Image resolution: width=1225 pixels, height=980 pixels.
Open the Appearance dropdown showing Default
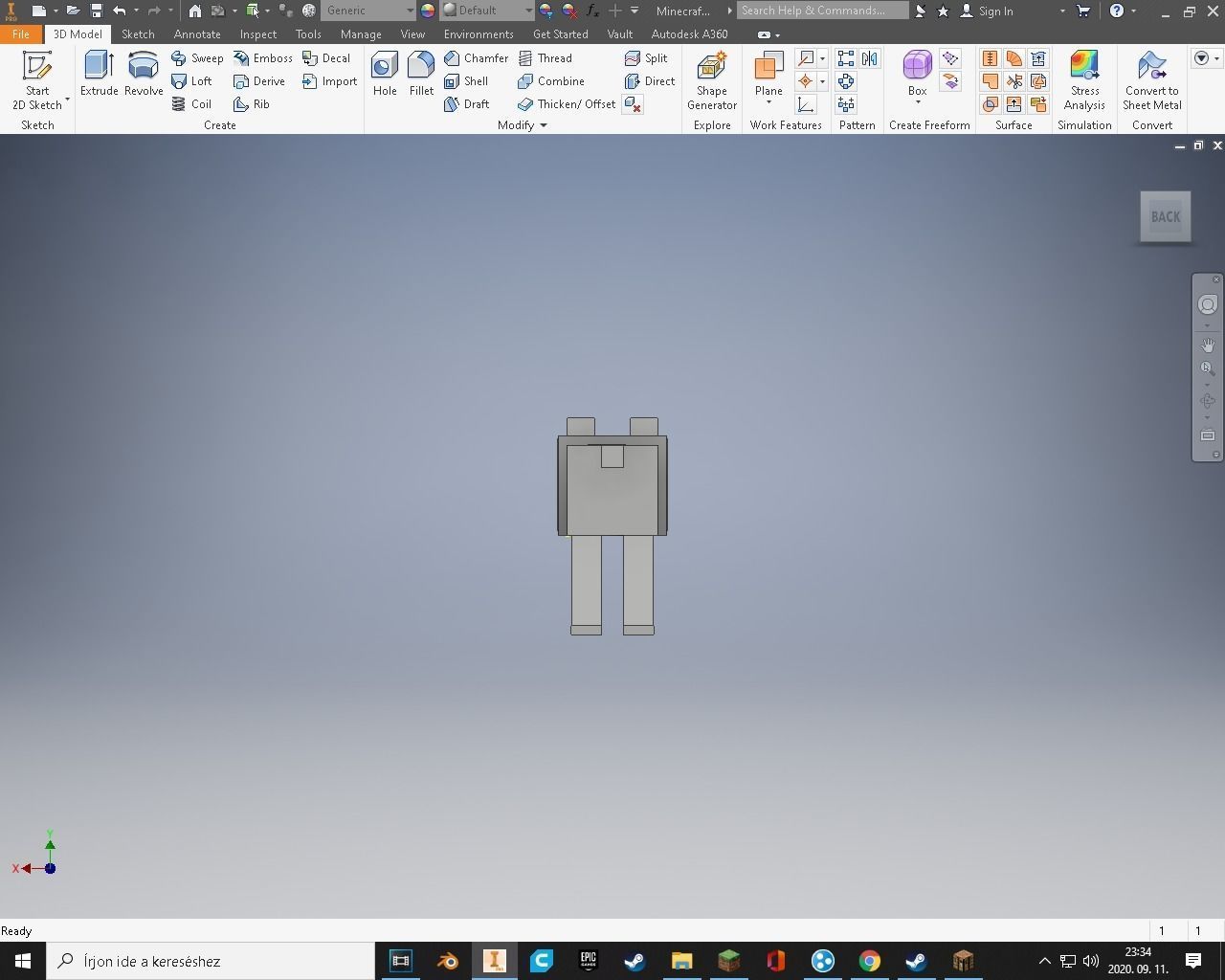486,11
